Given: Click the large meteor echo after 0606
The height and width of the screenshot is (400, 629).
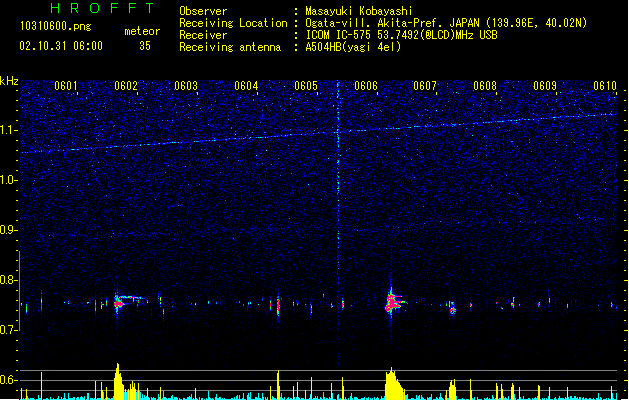Looking at the screenshot, I should click(393, 302).
